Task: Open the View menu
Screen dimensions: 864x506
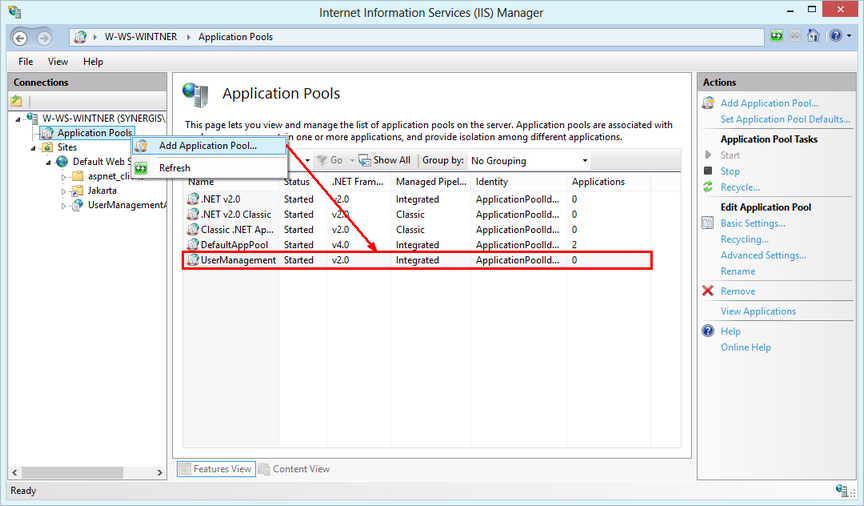Action: (x=58, y=61)
